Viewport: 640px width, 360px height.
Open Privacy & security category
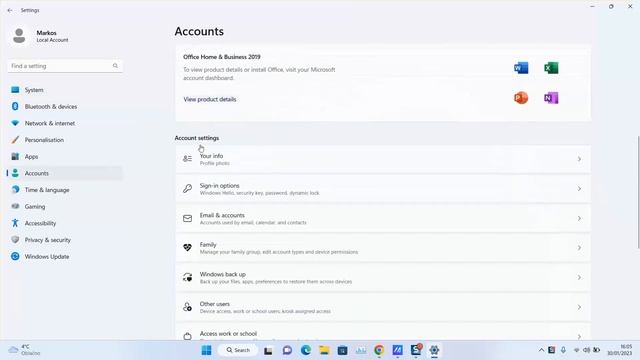tap(65, 240)
